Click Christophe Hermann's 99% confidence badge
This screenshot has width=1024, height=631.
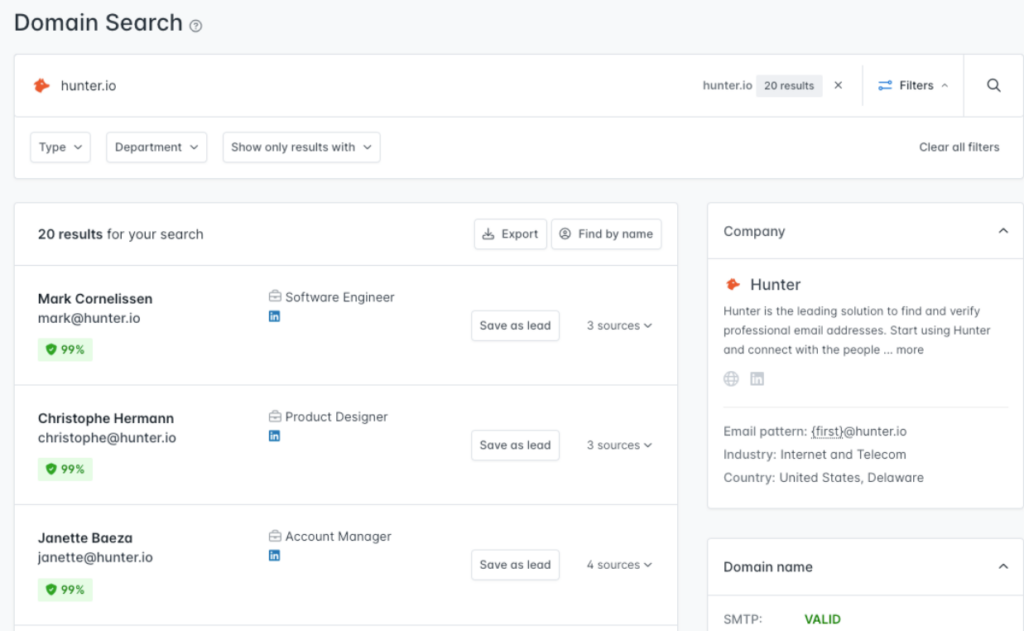(65, 469)
